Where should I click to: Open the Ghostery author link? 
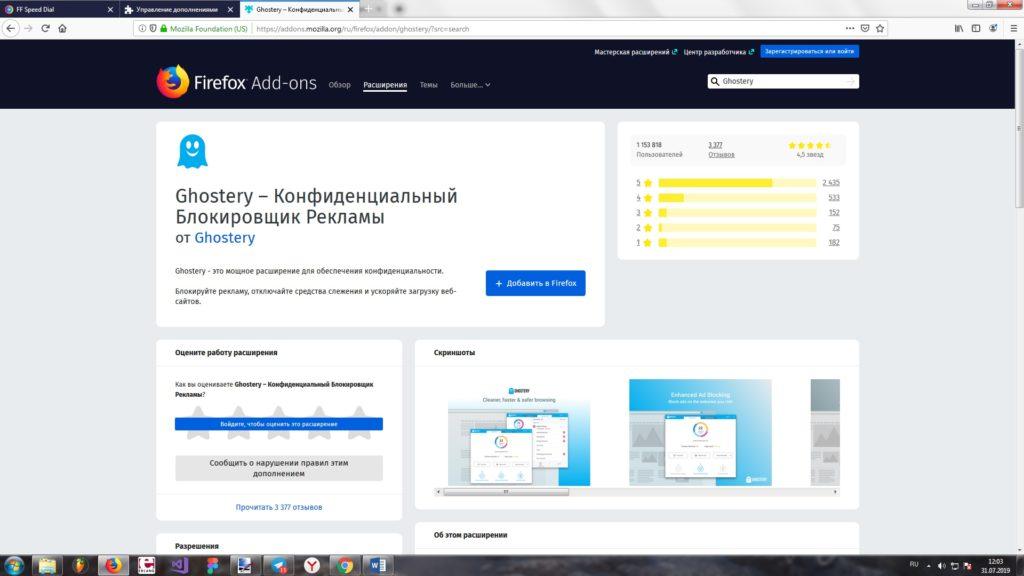pyautogui.click(x=225, y=238)
